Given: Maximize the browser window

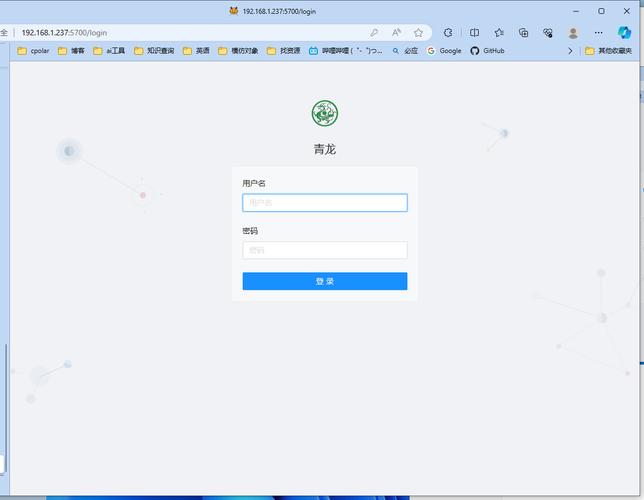Looking at the screenshot, I should point(601,12).
